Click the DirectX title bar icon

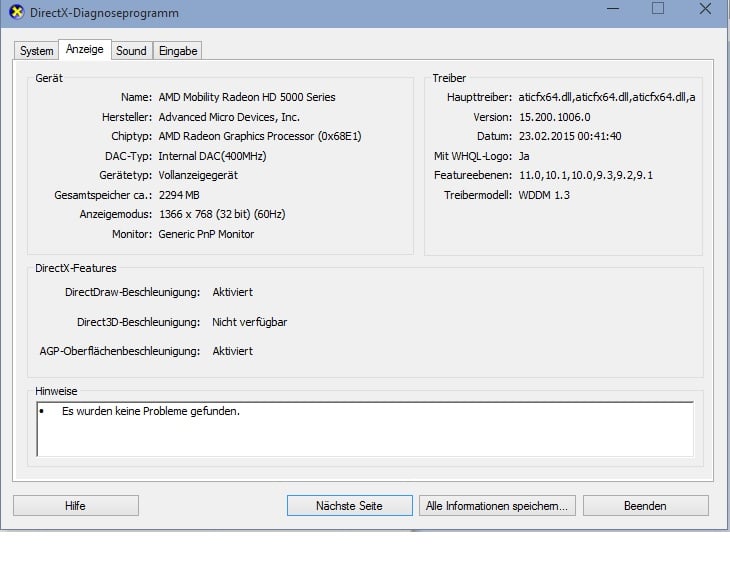coord(16,12)
